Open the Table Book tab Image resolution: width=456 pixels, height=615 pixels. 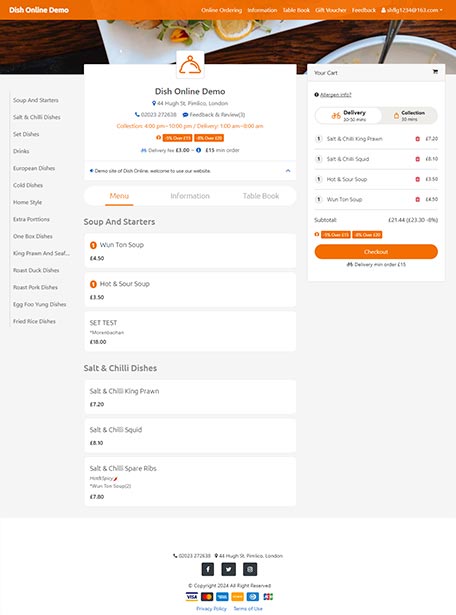click(261, 196)
